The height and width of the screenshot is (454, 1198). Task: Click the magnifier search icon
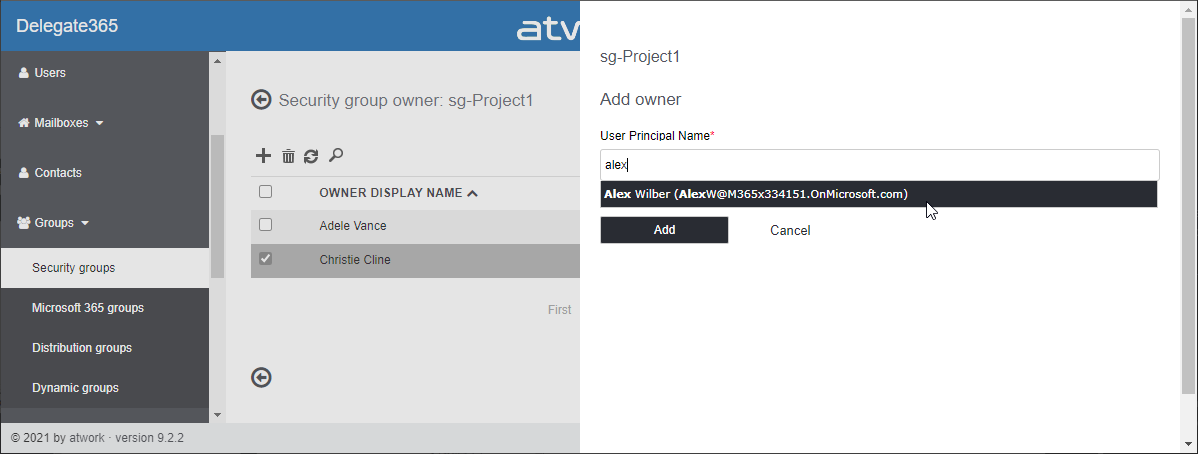(x=336, y=155)
